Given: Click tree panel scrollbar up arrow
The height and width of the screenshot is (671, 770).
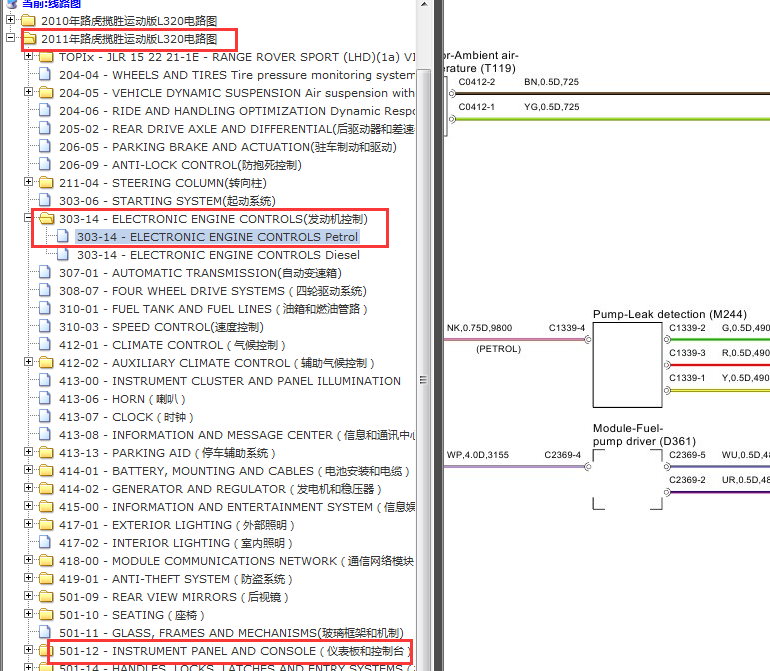Looking at the screenshot, I should tap(424, 4).
